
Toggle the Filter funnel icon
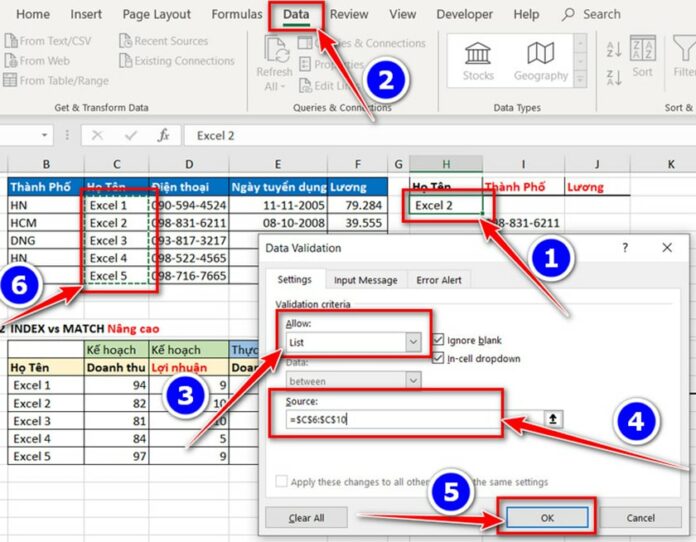click(684, 48)
